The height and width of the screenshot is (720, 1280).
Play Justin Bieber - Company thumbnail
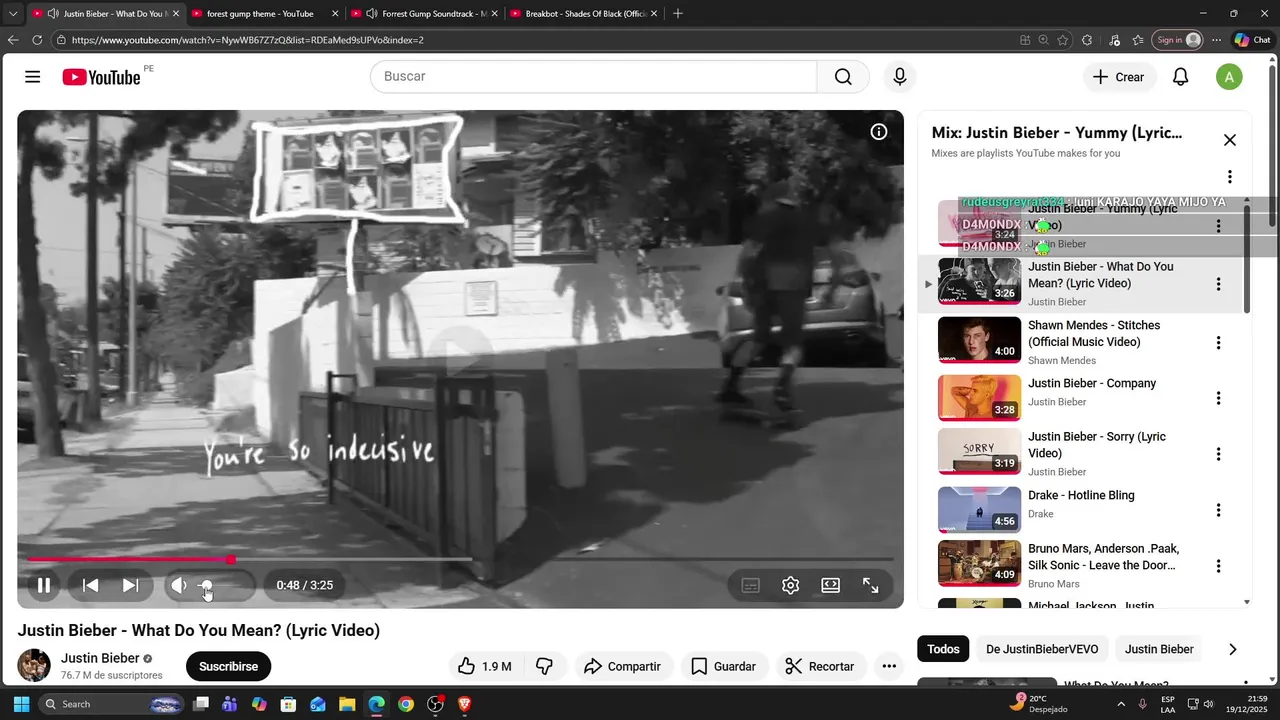click(979, 397)
